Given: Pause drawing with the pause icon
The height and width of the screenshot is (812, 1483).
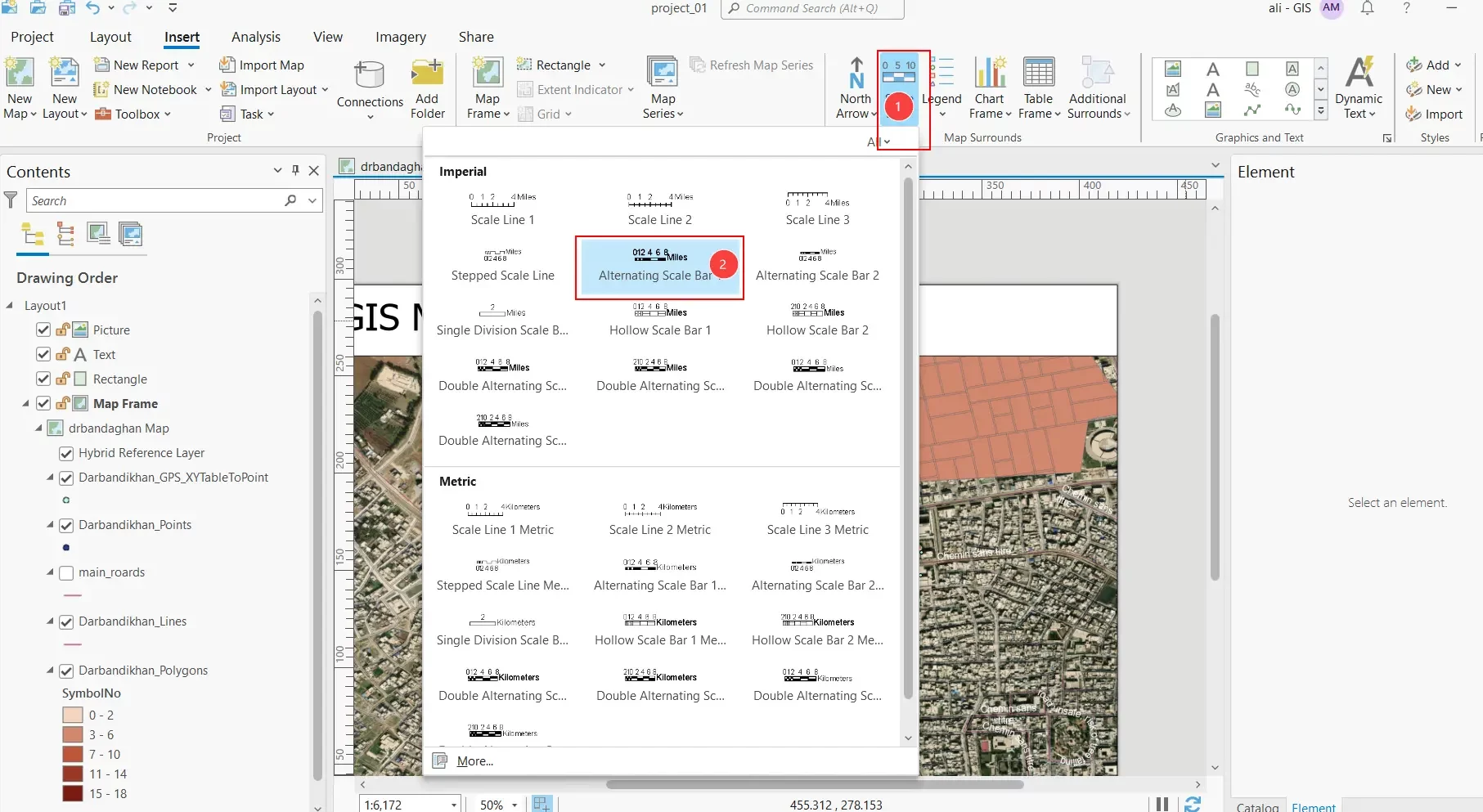Looking at the screenshot, I should click(1162, 805).
